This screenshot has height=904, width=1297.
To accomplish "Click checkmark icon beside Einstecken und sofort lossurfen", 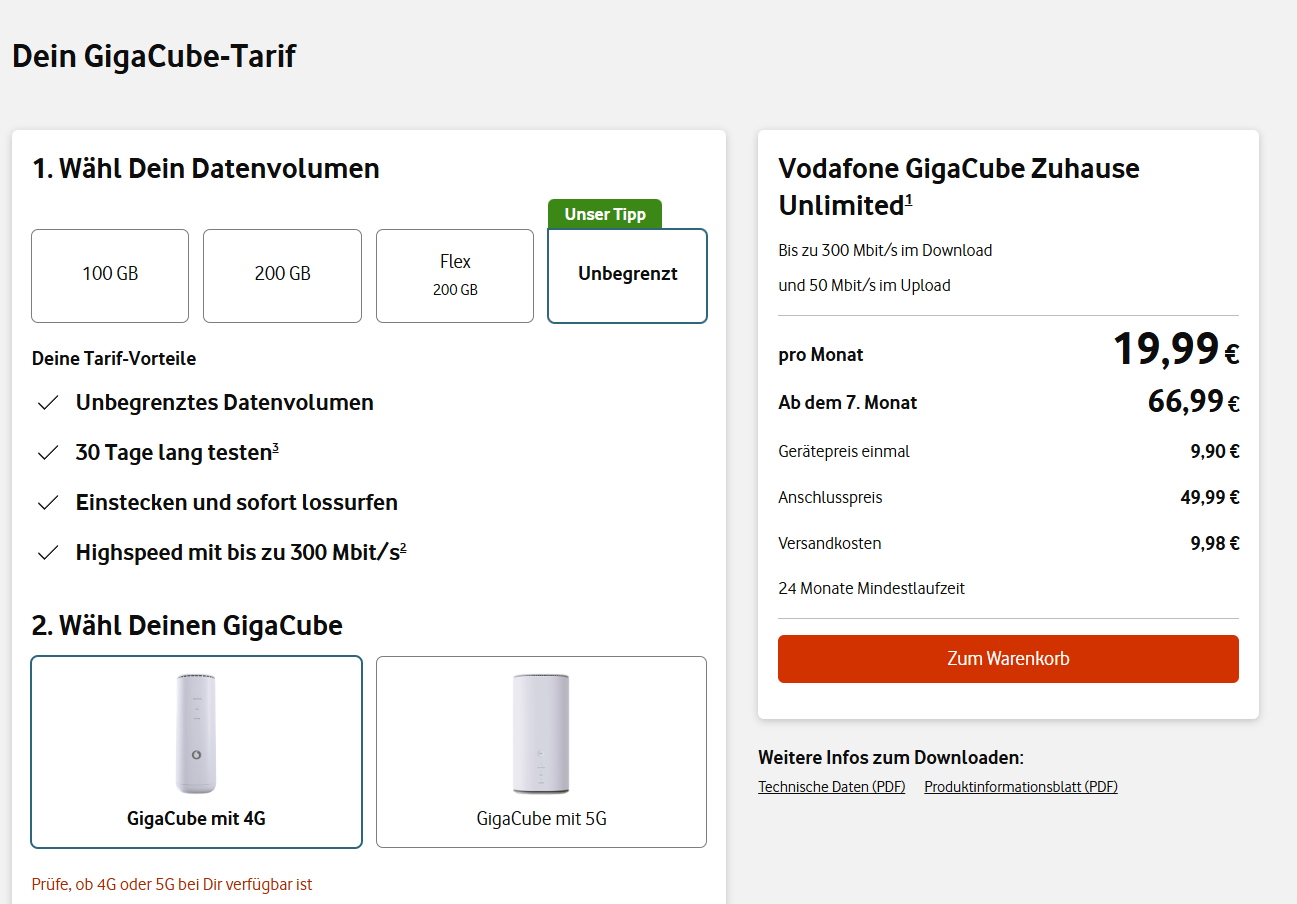I will click(47, 503).
